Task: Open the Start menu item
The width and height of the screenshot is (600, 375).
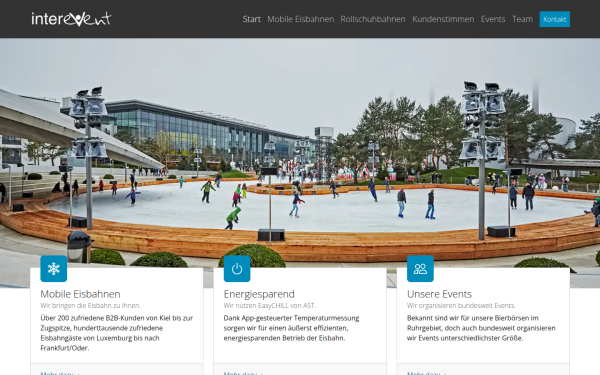Action: coord(251,19)
